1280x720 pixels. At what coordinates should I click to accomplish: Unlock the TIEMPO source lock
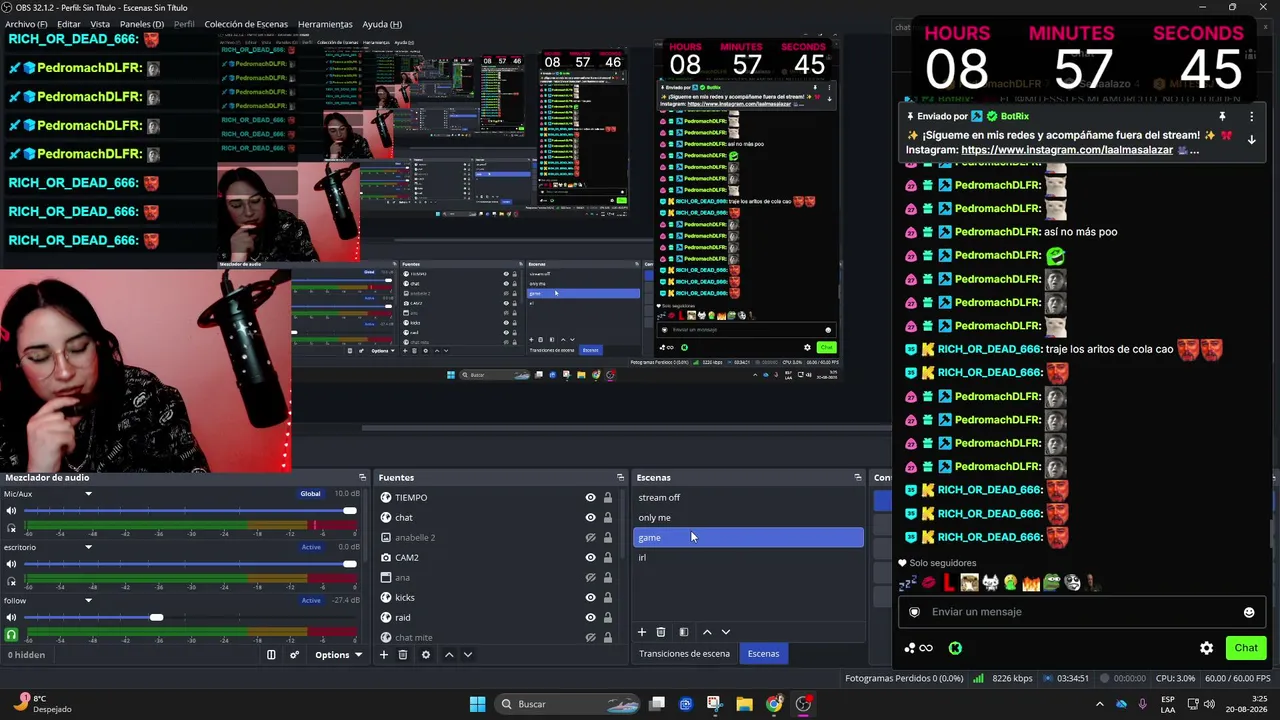pos(607,498)
